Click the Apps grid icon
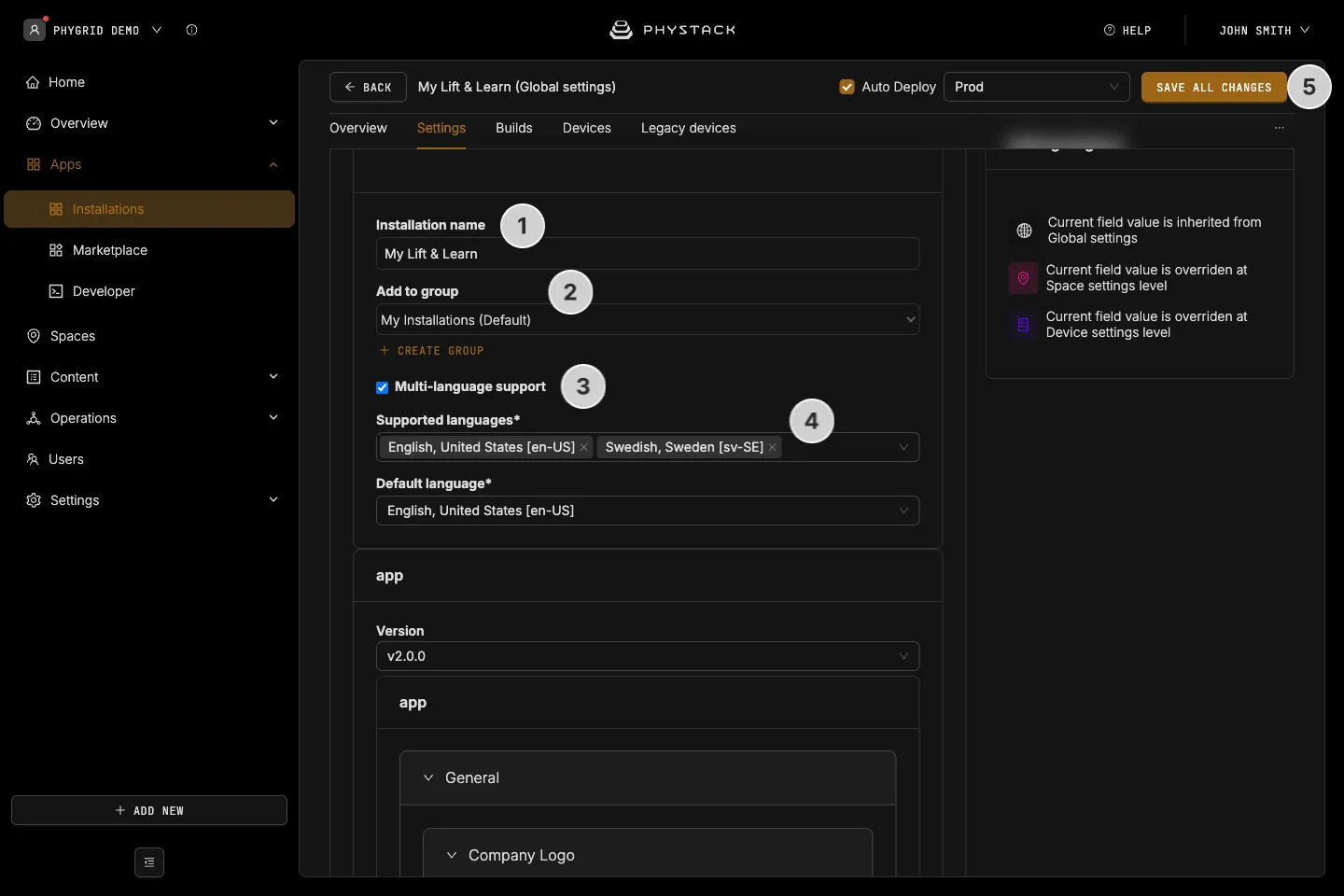1344x896 pixels. click(x=34, y=164)
